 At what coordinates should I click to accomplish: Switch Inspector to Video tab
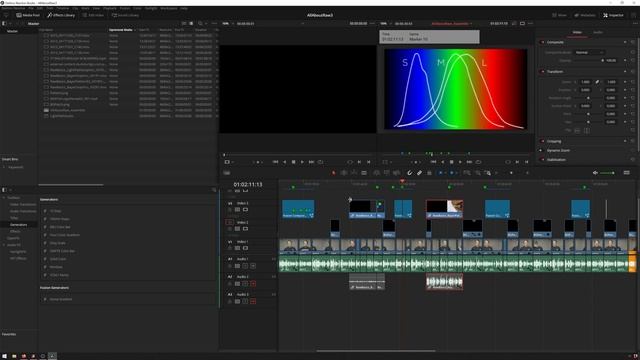(x=577, y=32)
